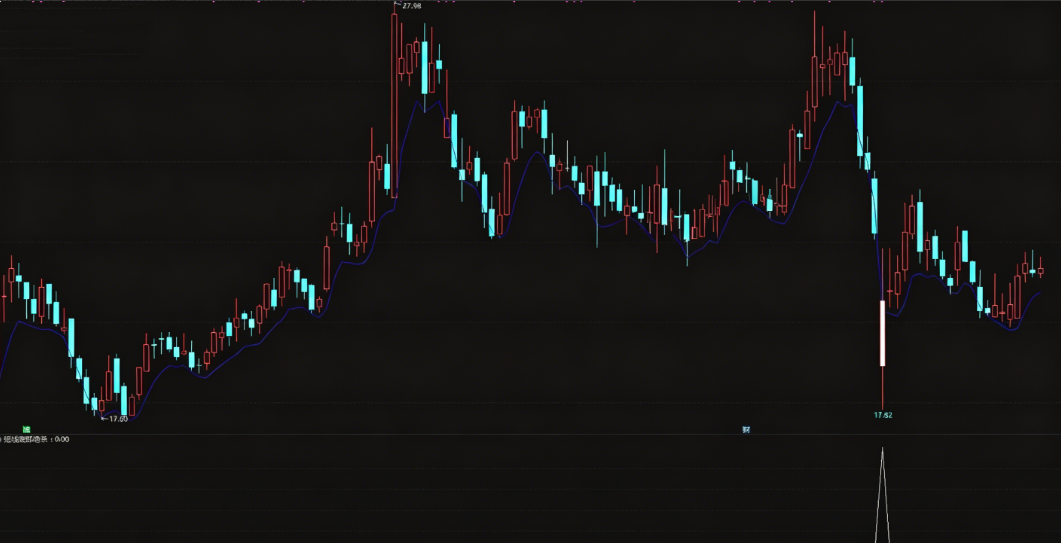This screenshot has width=1061, height=543.
Task: Click the small arrow beside the 17.60 label
Action: tap(104, 419)
